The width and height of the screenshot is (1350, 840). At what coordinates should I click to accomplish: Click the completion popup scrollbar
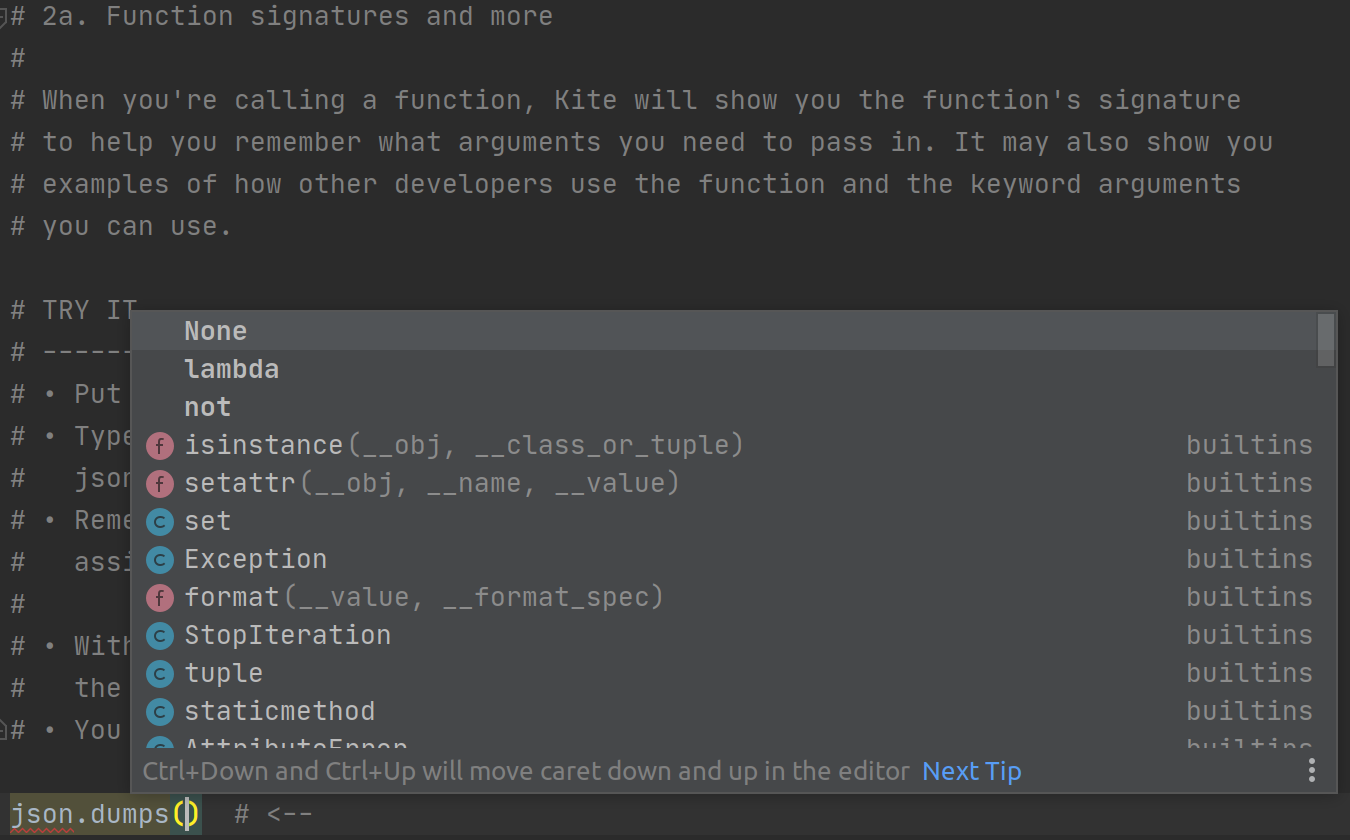[1326, 340]
